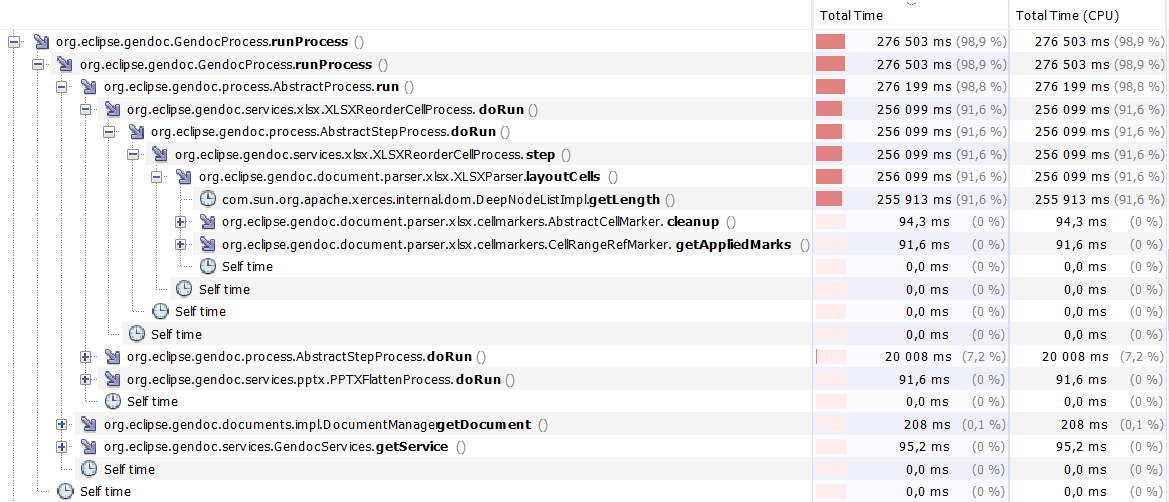This screenshot has width=1169, height=502.
Task: Click the method icon beside AbstractCellMarker.cleanup
Action: 207,222
